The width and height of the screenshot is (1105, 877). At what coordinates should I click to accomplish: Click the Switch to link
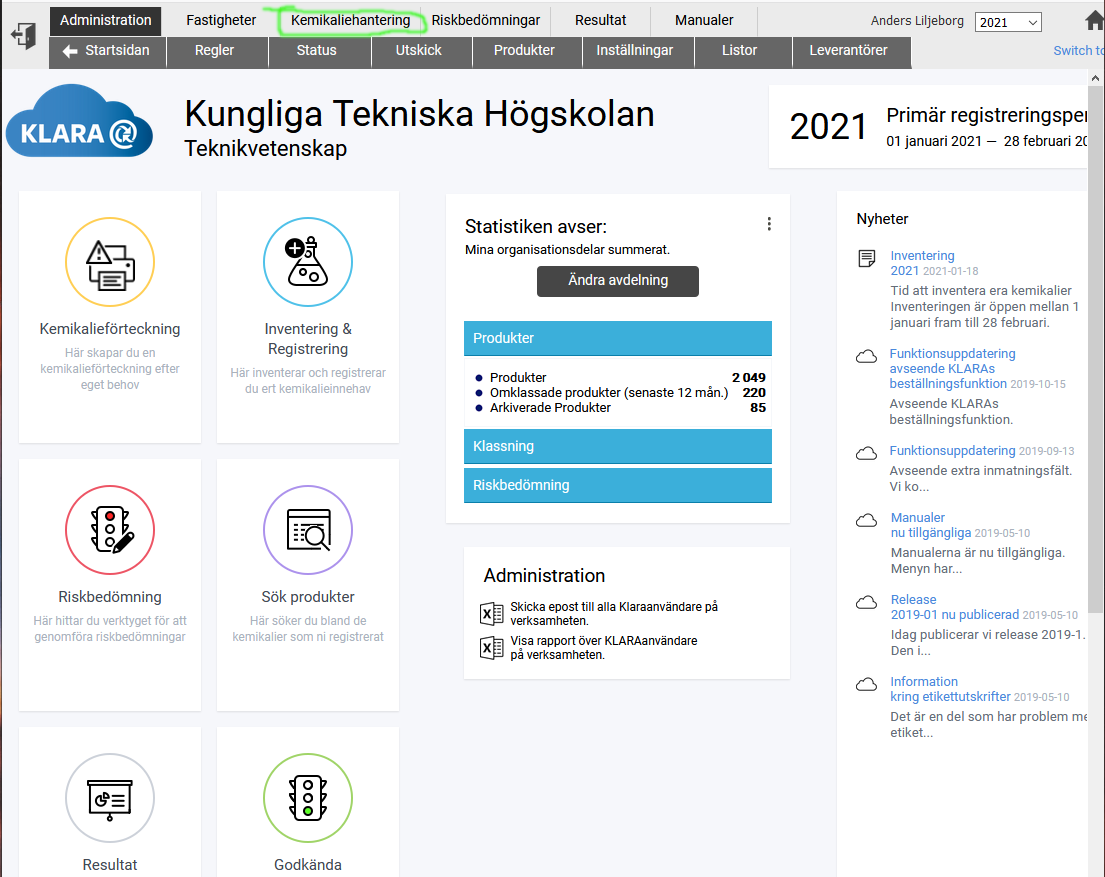[1078, 51]
